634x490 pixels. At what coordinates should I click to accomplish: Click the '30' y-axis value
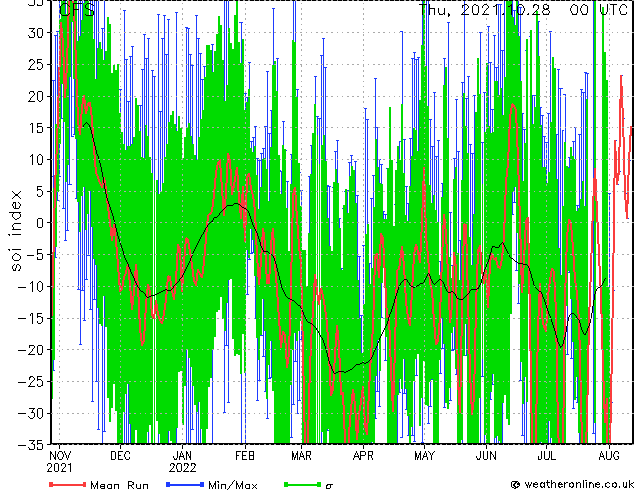(x=36, y=33)
